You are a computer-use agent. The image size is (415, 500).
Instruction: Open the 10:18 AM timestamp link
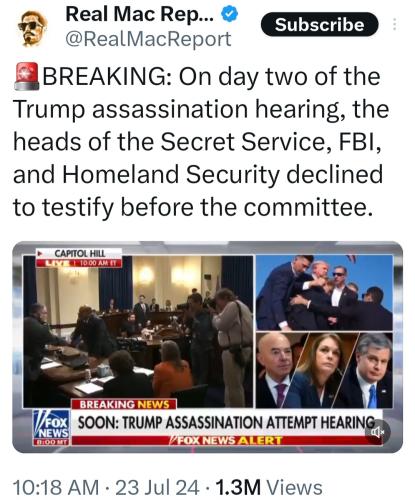[56, 487]
